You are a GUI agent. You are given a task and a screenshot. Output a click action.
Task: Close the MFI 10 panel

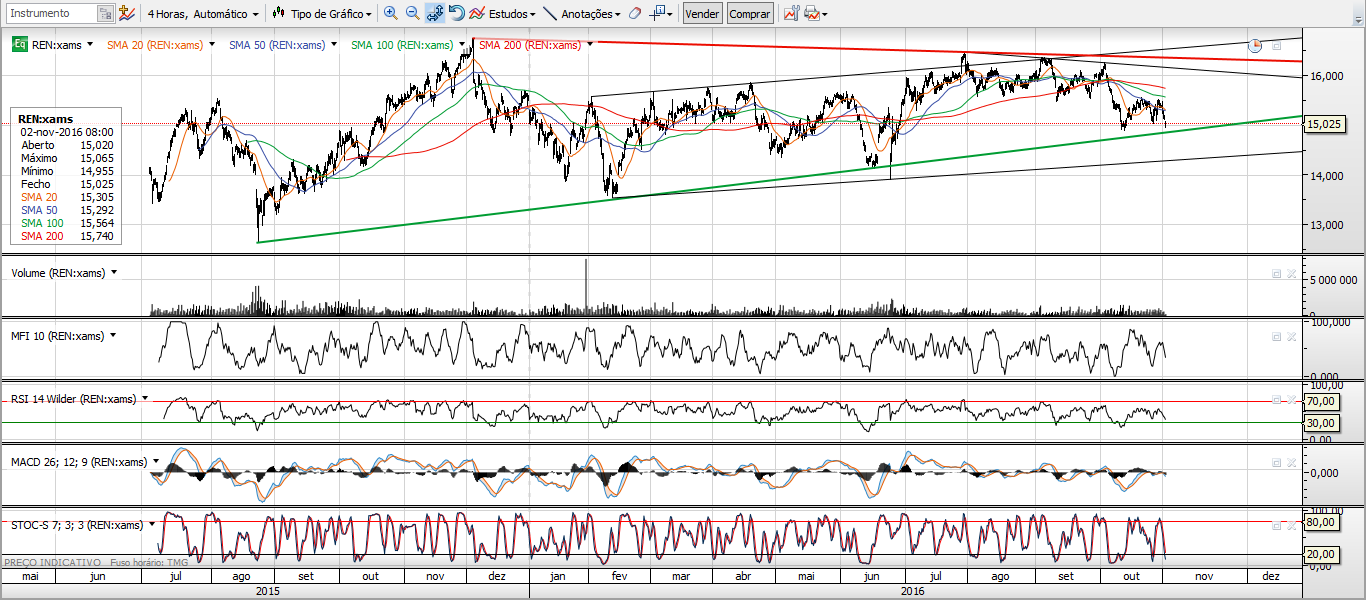click(1291, 337)
